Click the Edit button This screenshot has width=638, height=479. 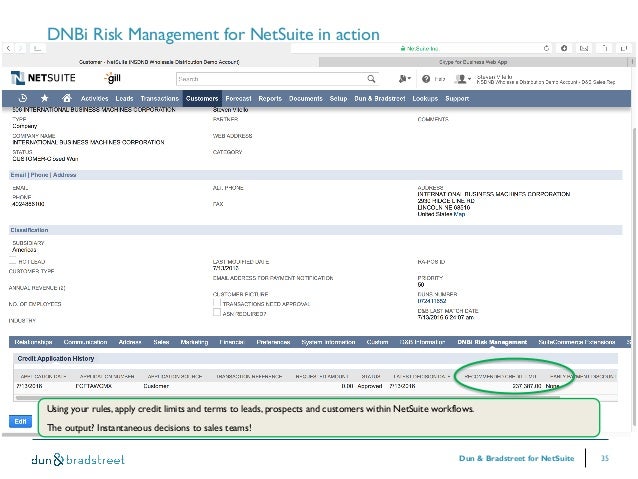(20, 421)
